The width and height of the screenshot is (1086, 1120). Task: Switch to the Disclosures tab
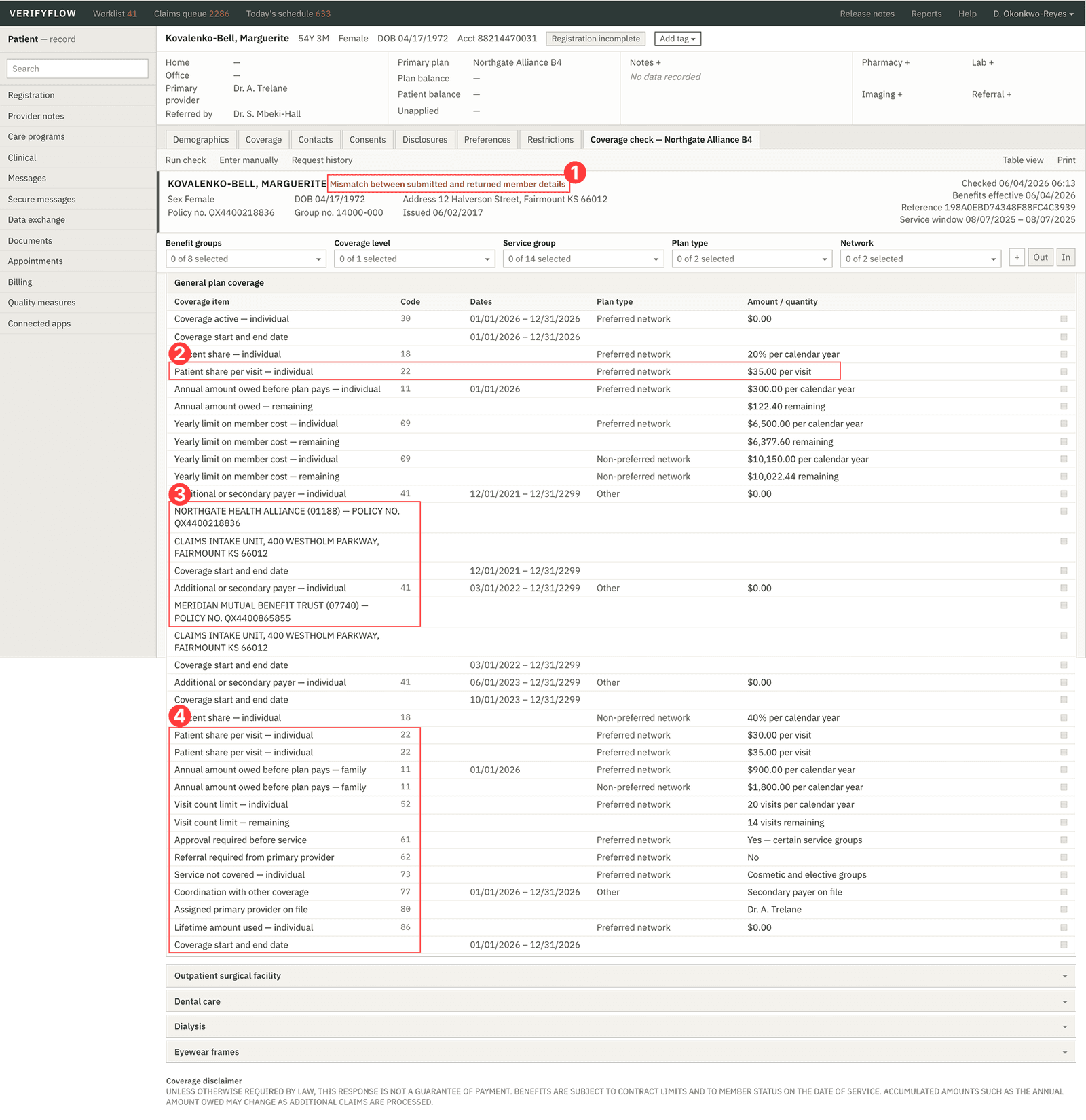(425, 140)
